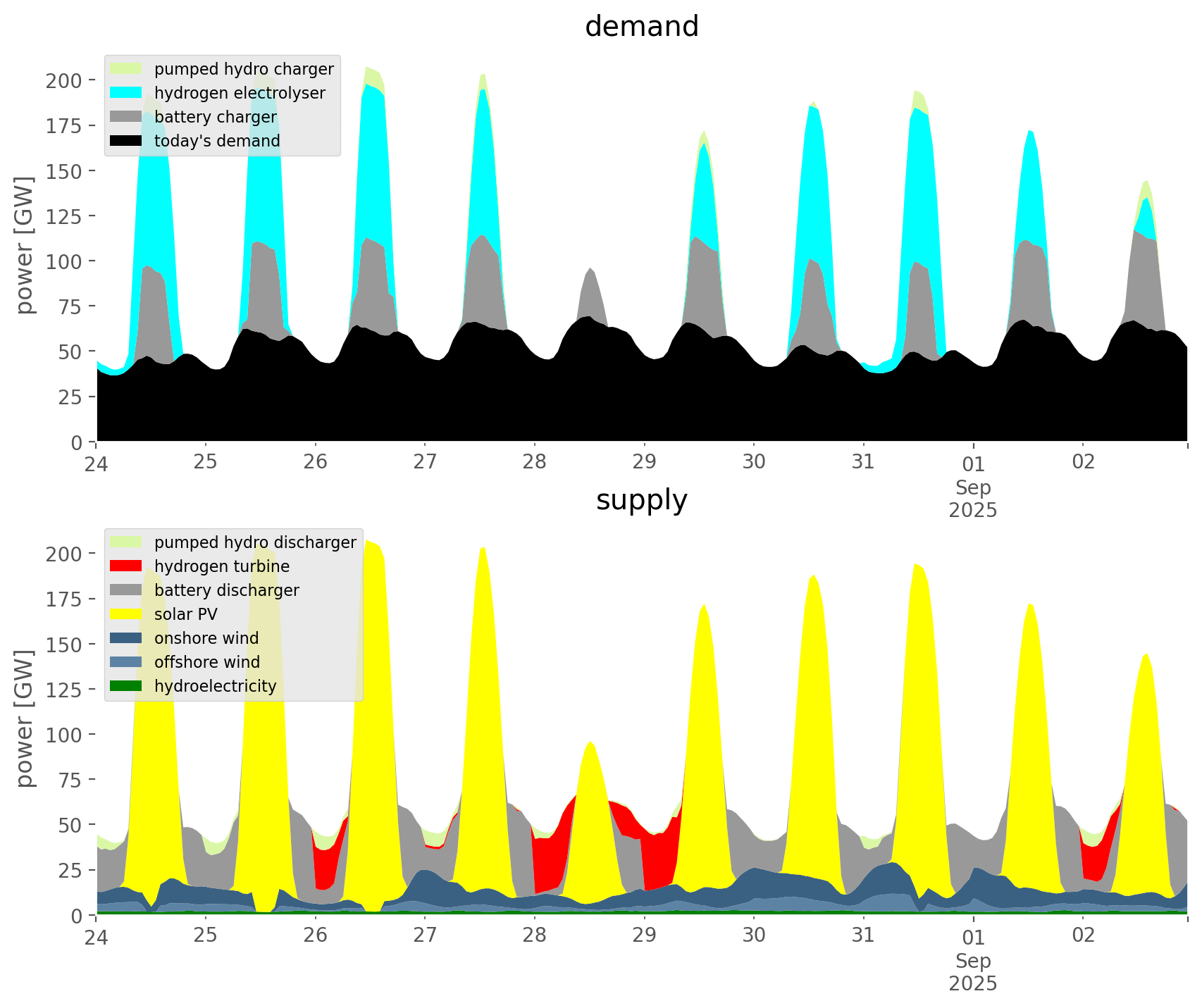
Task: Click the green hydroelectricity legend swatch
Action: tap(126, 686)
